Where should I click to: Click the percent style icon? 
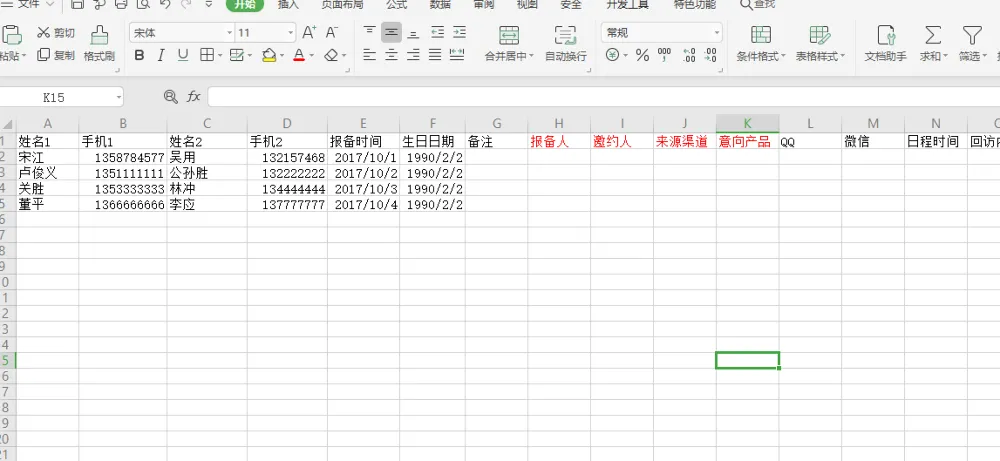click(641, 56)
